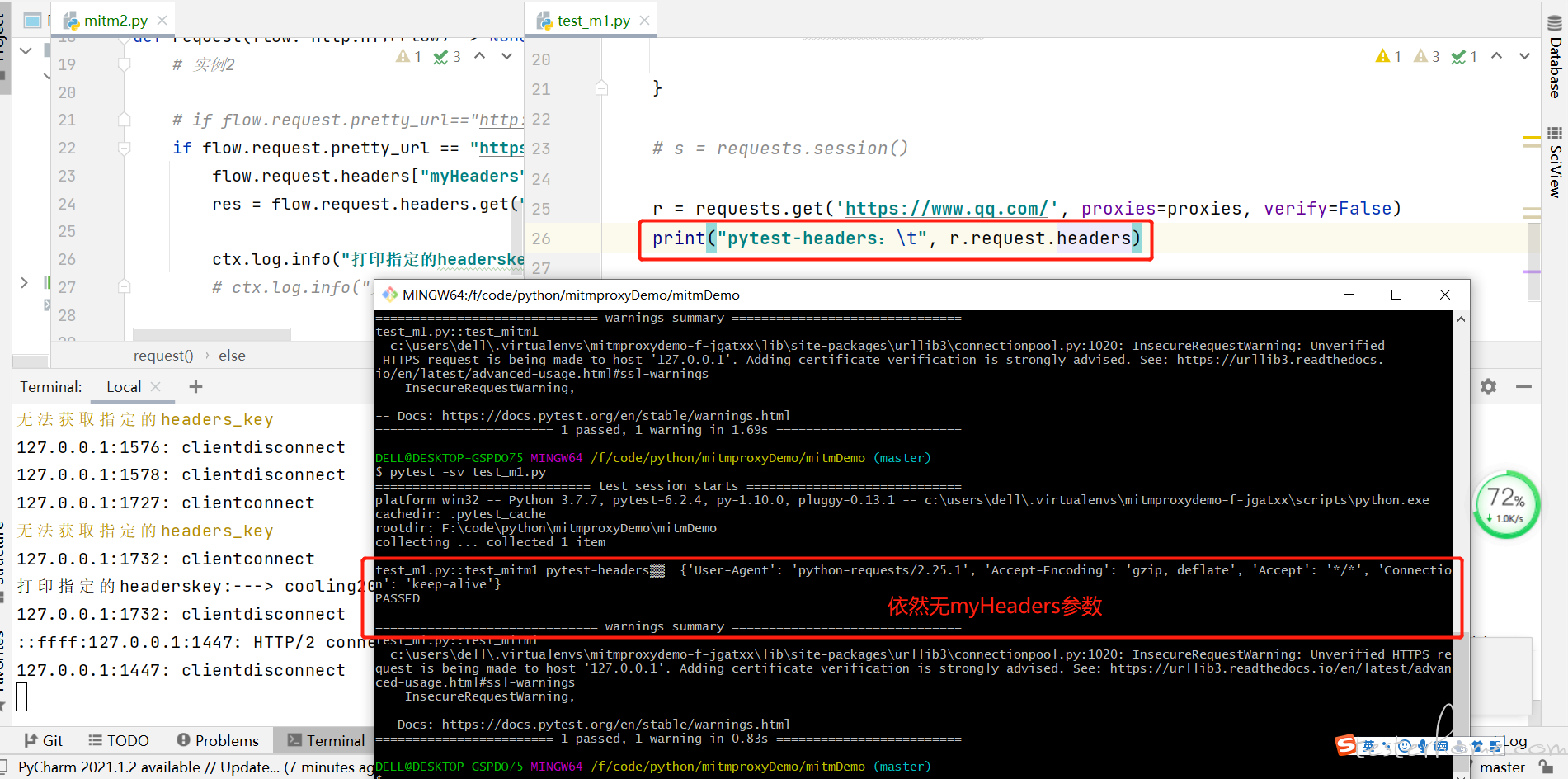Click the yellow warning indicator in test_m1.py
This screenshot has height=779, width=1568.
click(x=1389, y=56)
